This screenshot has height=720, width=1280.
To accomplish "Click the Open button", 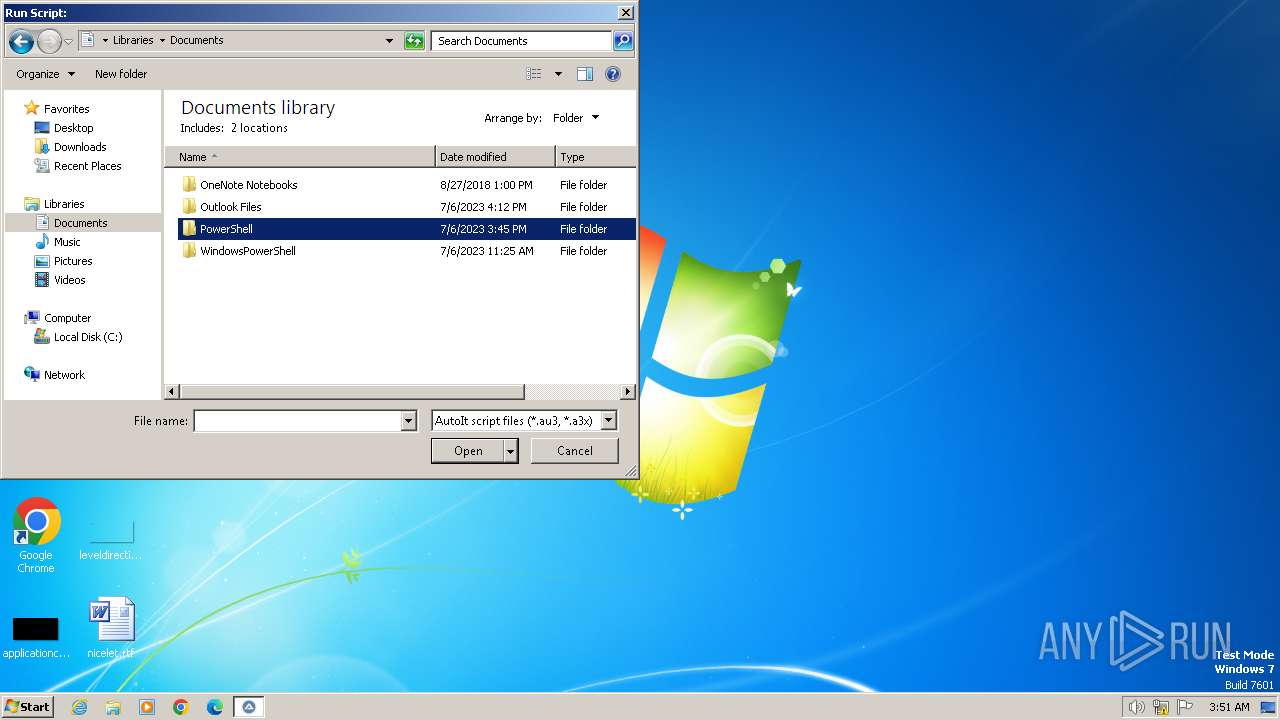I will pyautogui.click(x=468, y=451).
